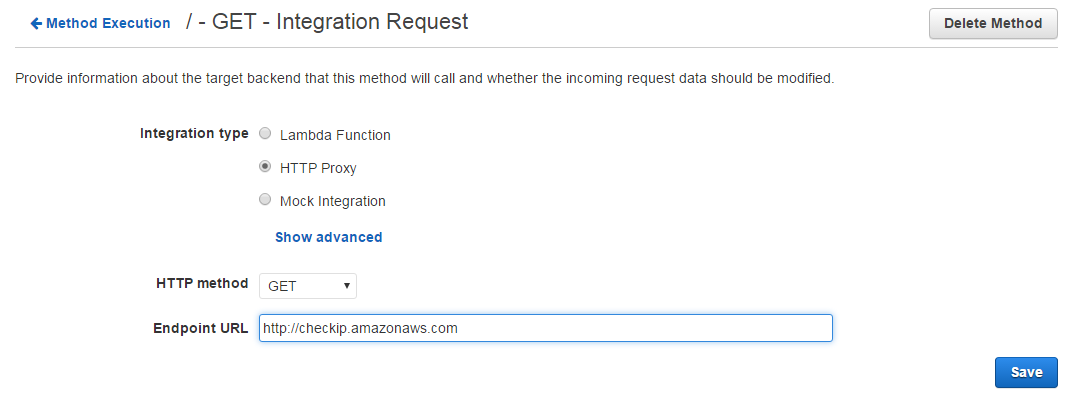Image resolution: width=1069 pixels, height=411 pixels.
Task: Open the HTTP method dropdown showing GET
Action: 307,286
